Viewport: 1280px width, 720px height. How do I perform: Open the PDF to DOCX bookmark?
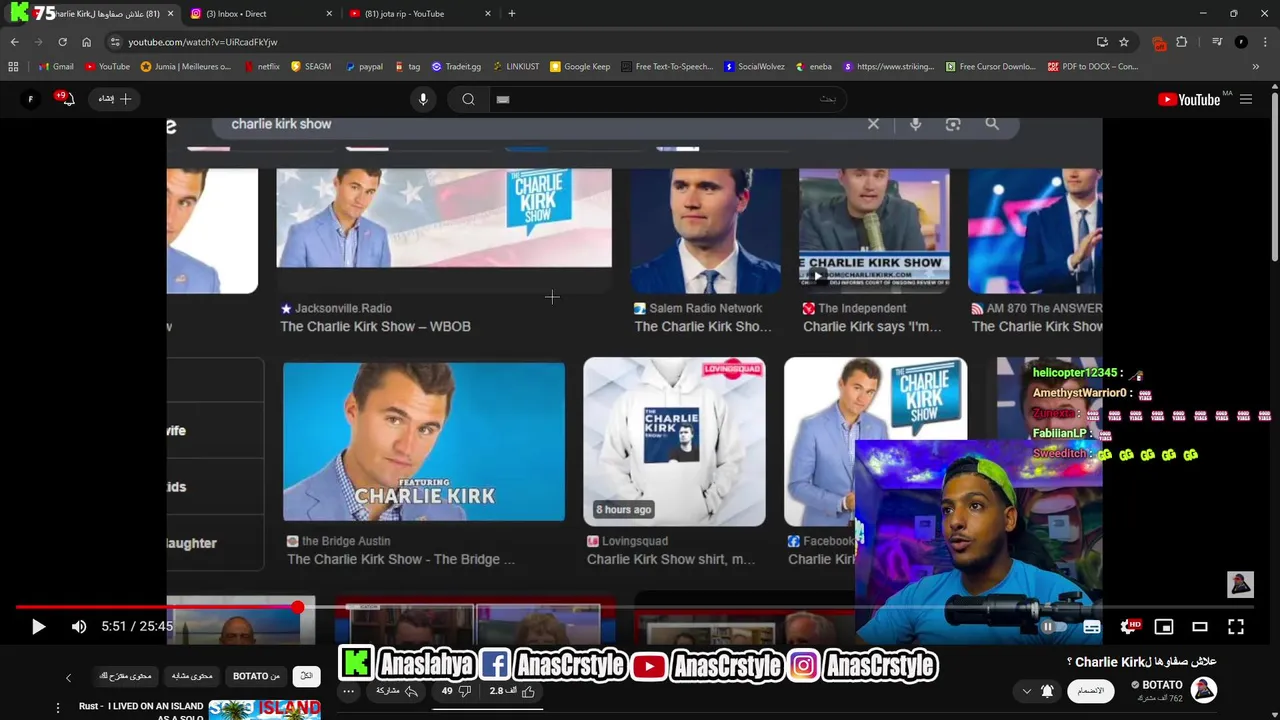click(x=1093, y=67)
